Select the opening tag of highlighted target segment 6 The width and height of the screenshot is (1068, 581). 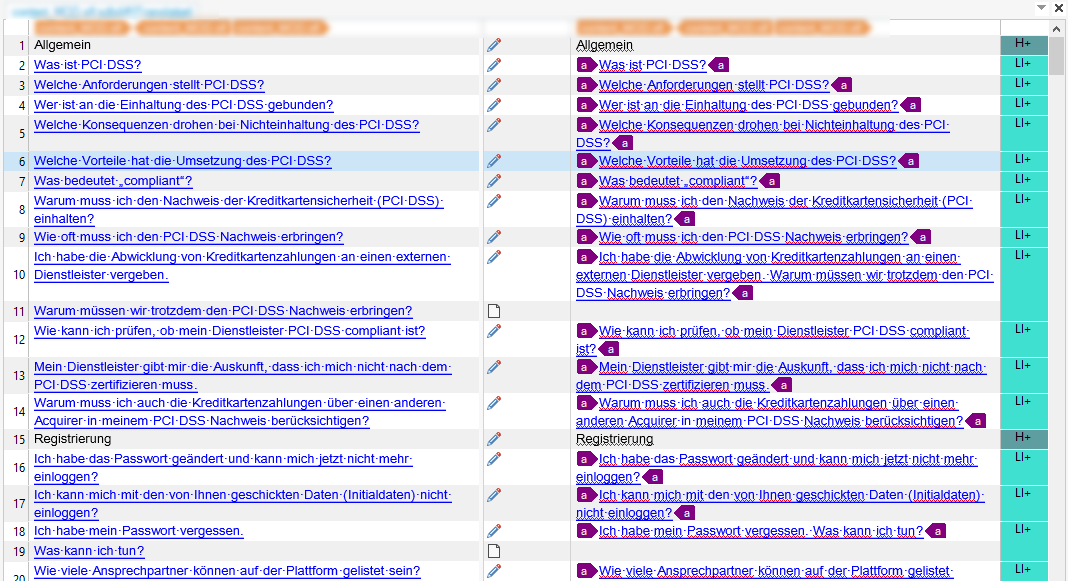click(585, 161)
